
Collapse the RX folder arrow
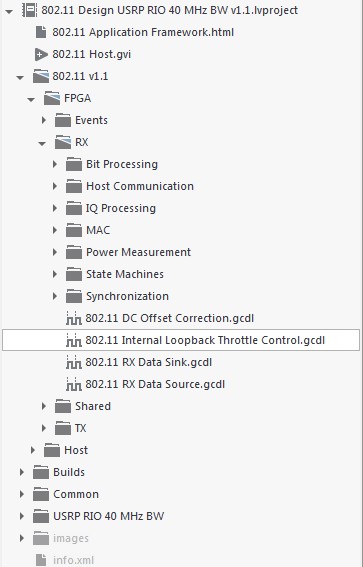tap(42, 144)
